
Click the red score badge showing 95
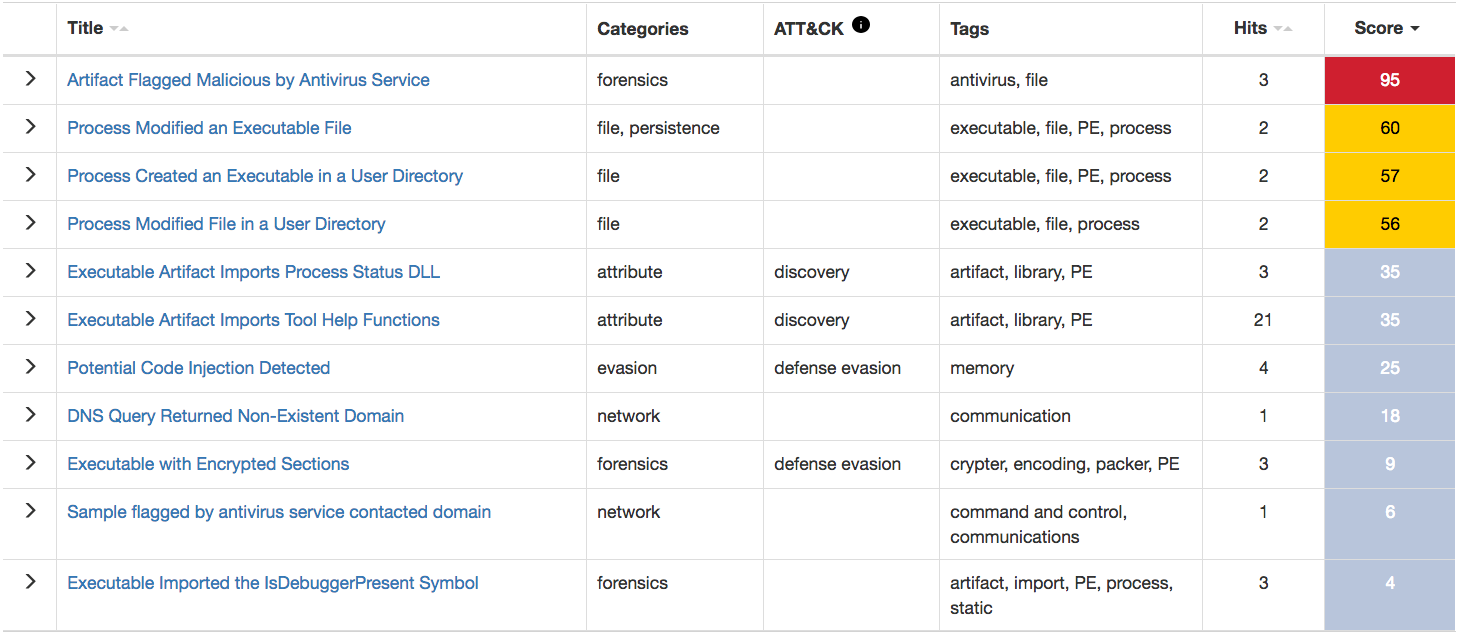(x=1389, y=79)
